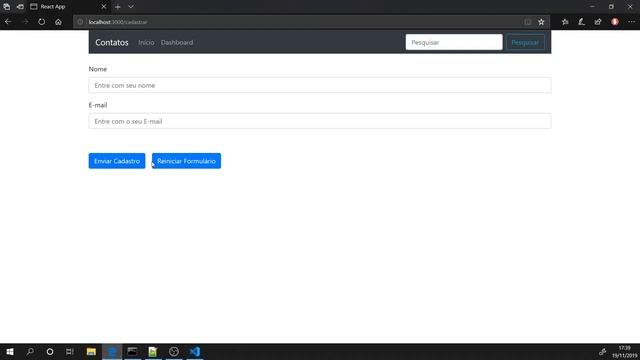Open Task View on taskbar
The width and height of the screenshot is (640, 360).
tap(70, 351)
